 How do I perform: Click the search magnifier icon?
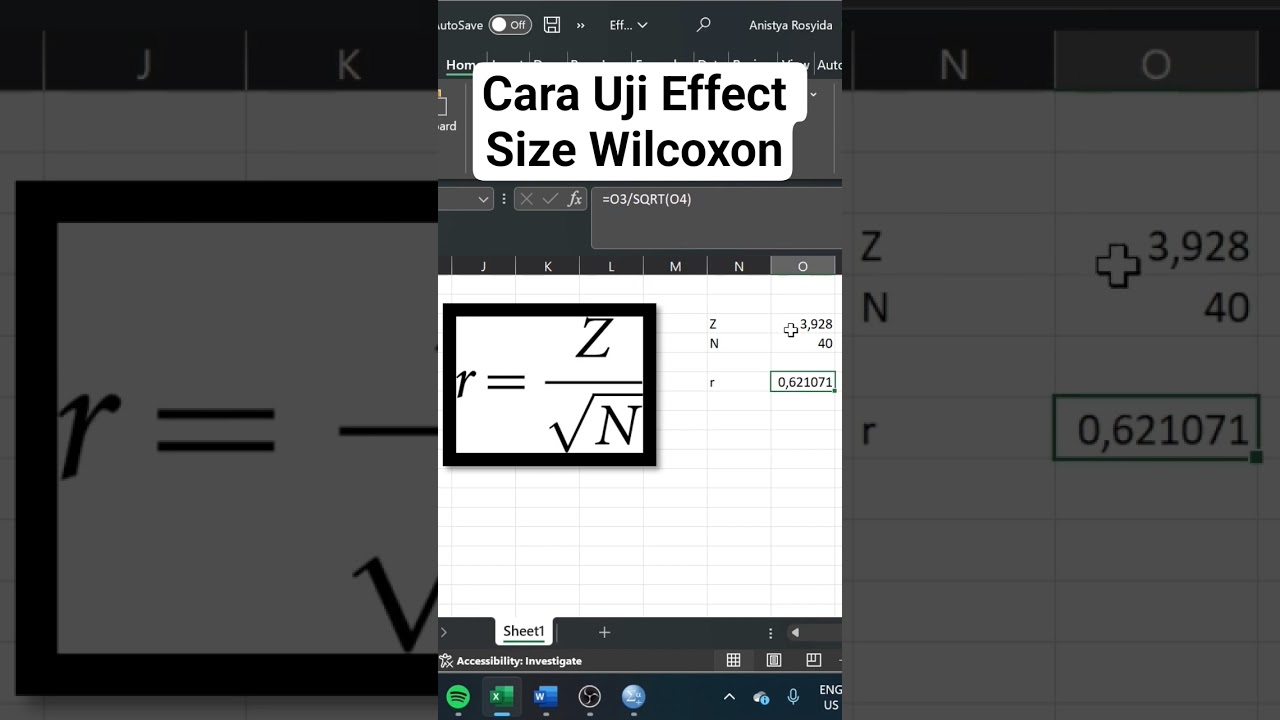(704, 25)
